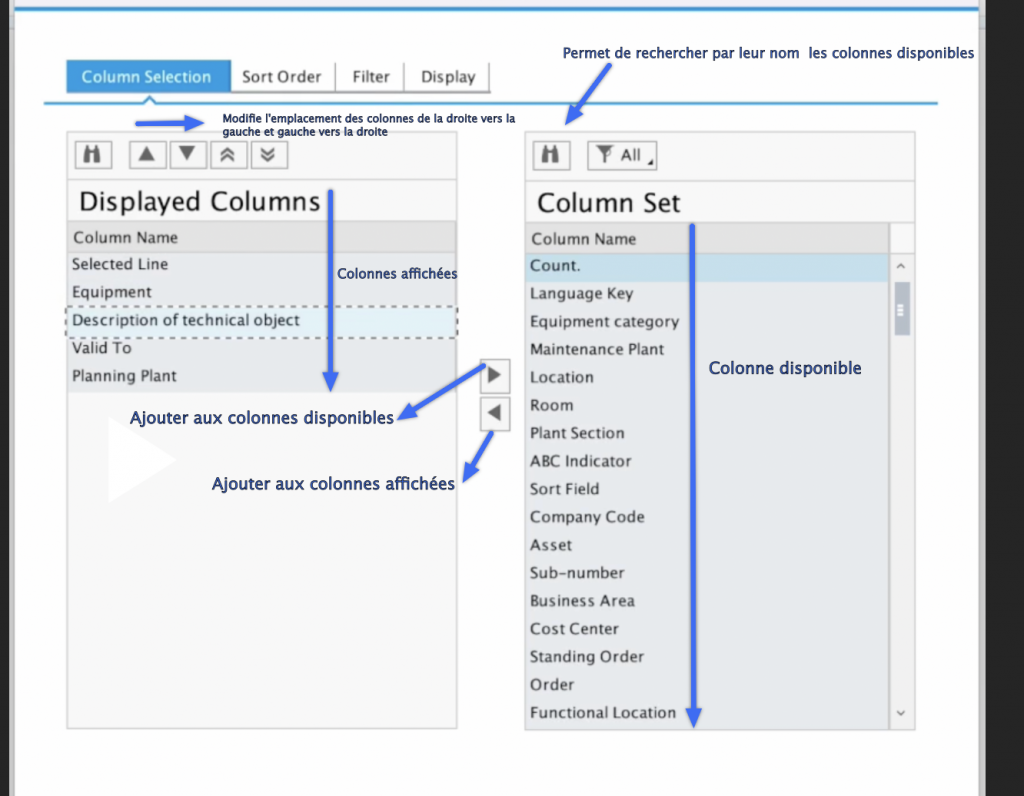Click binoculars search icon in Column Set
The height and width of the screenshot is (796, 1024).
pos(549,155)
